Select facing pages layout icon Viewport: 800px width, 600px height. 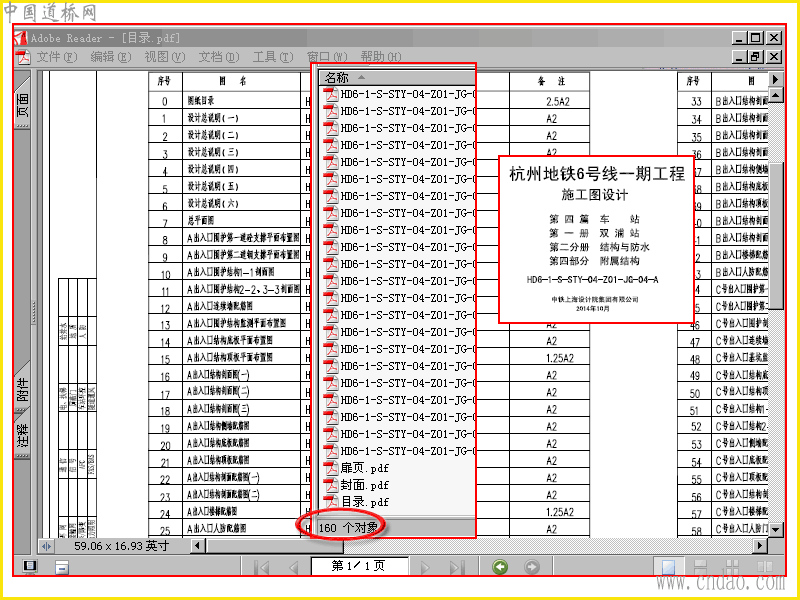coord(765,566)
